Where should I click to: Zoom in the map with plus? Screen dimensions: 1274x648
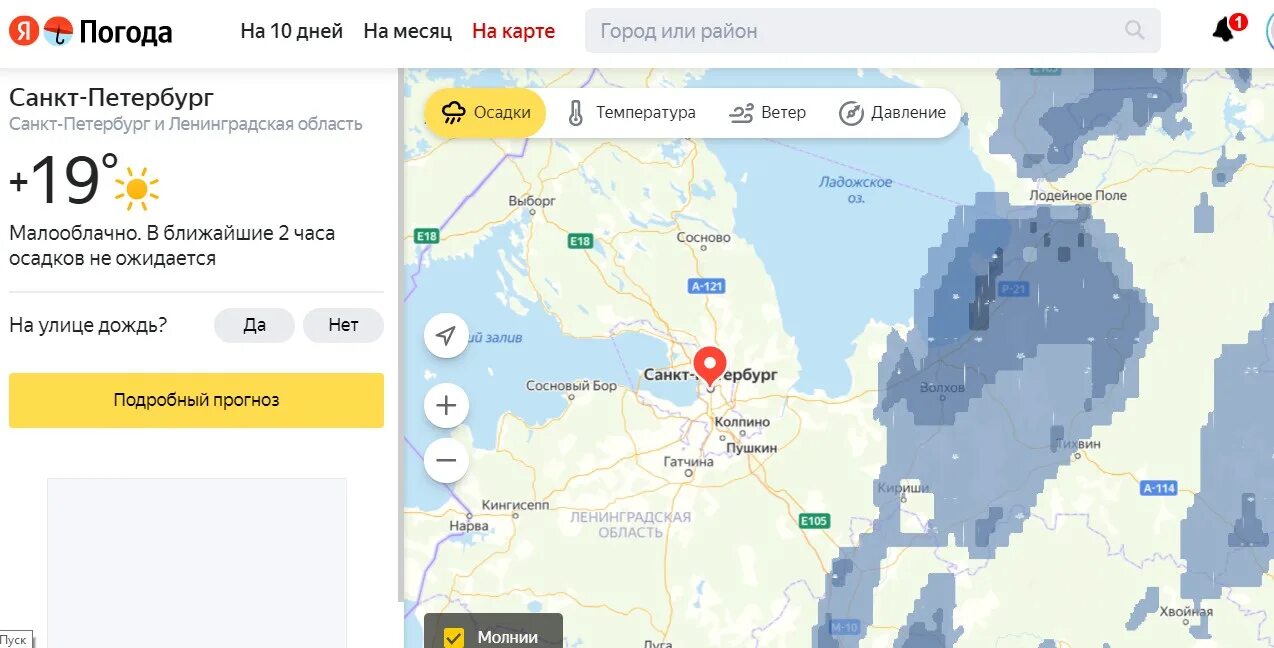446,406
